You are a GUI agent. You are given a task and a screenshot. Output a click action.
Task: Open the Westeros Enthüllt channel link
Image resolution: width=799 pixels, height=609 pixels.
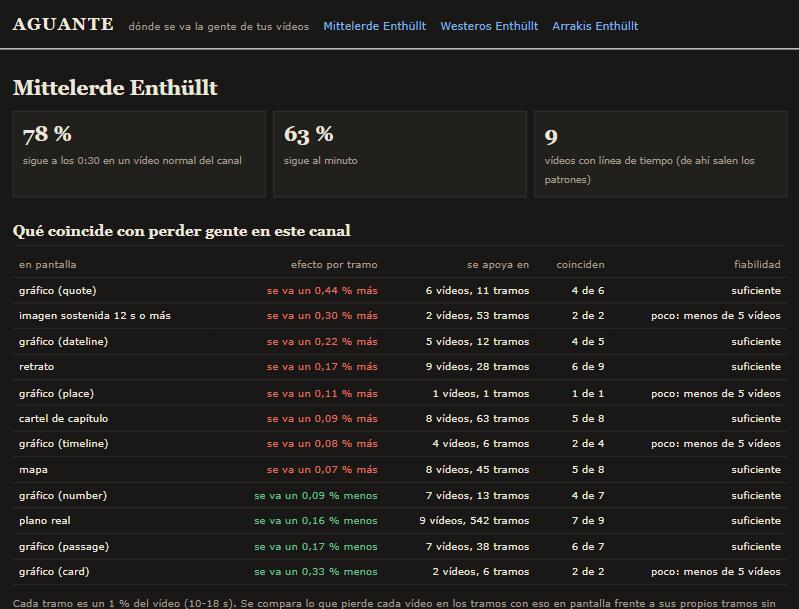coord(489,26)
